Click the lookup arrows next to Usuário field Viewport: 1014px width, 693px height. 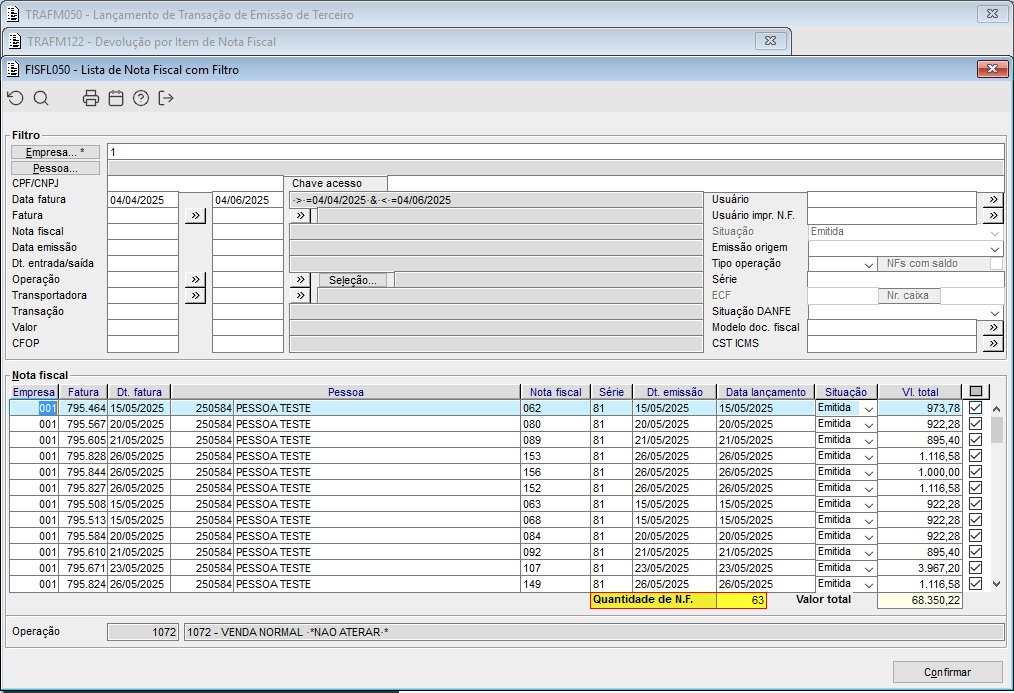tap(992, 200)
